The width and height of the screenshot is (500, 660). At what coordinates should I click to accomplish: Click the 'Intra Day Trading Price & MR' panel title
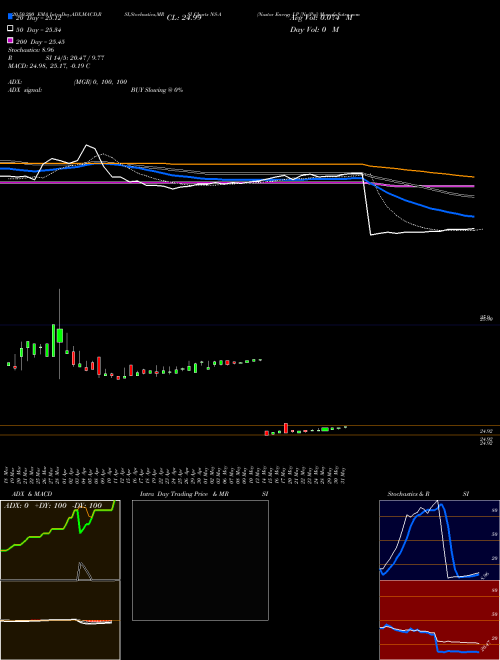pyautogui.click(x=184, y=494)
